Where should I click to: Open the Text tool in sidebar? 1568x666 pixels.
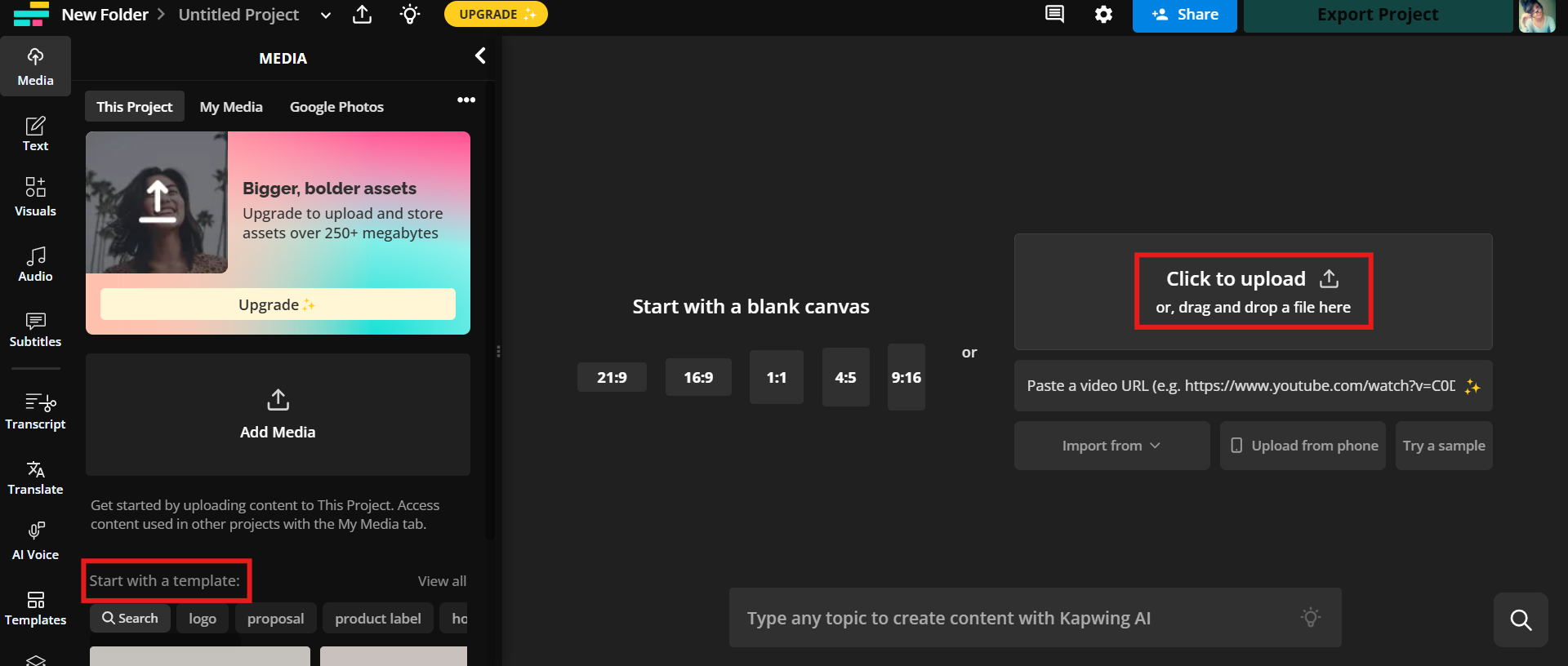tap(35, 134)
